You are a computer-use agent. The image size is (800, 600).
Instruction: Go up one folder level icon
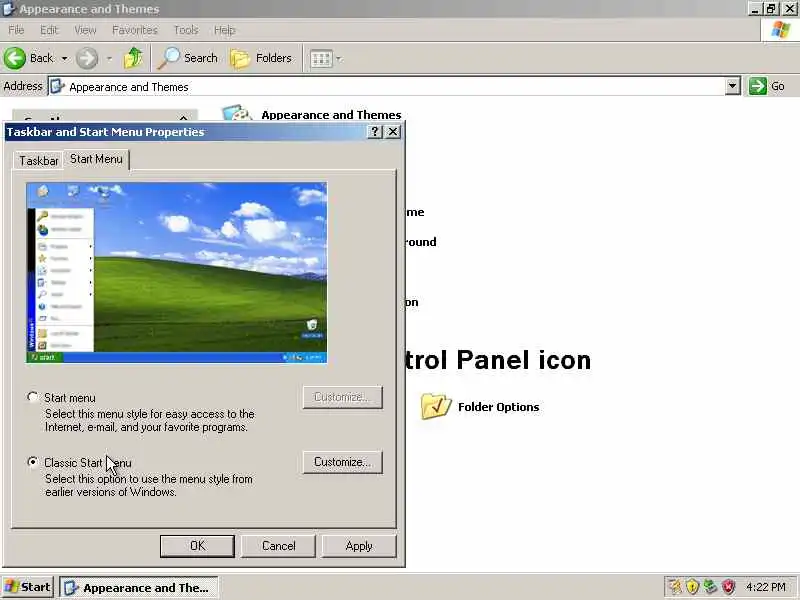(x=133, y=58)
